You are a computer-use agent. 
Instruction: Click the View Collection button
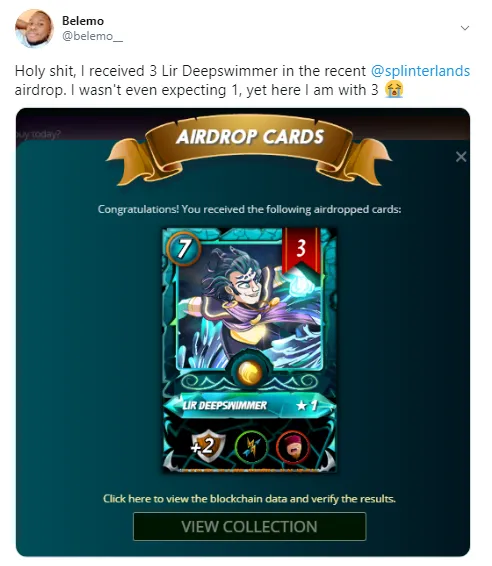click(x=250, y=526)
